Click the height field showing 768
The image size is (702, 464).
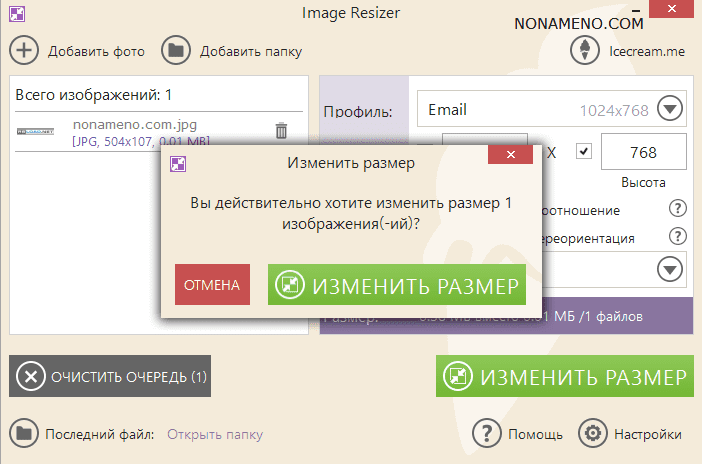(643, 152)
